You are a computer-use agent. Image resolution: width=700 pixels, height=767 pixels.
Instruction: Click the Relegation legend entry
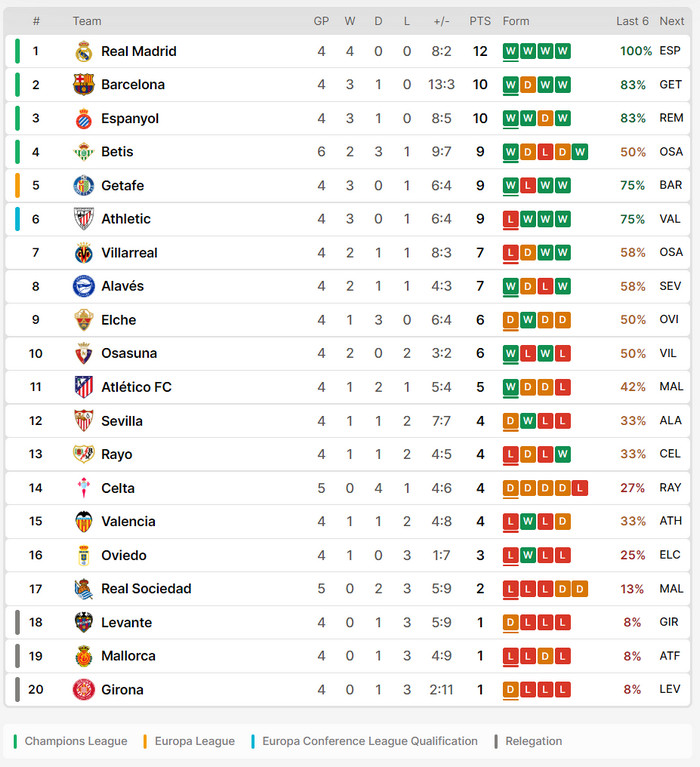533,741
